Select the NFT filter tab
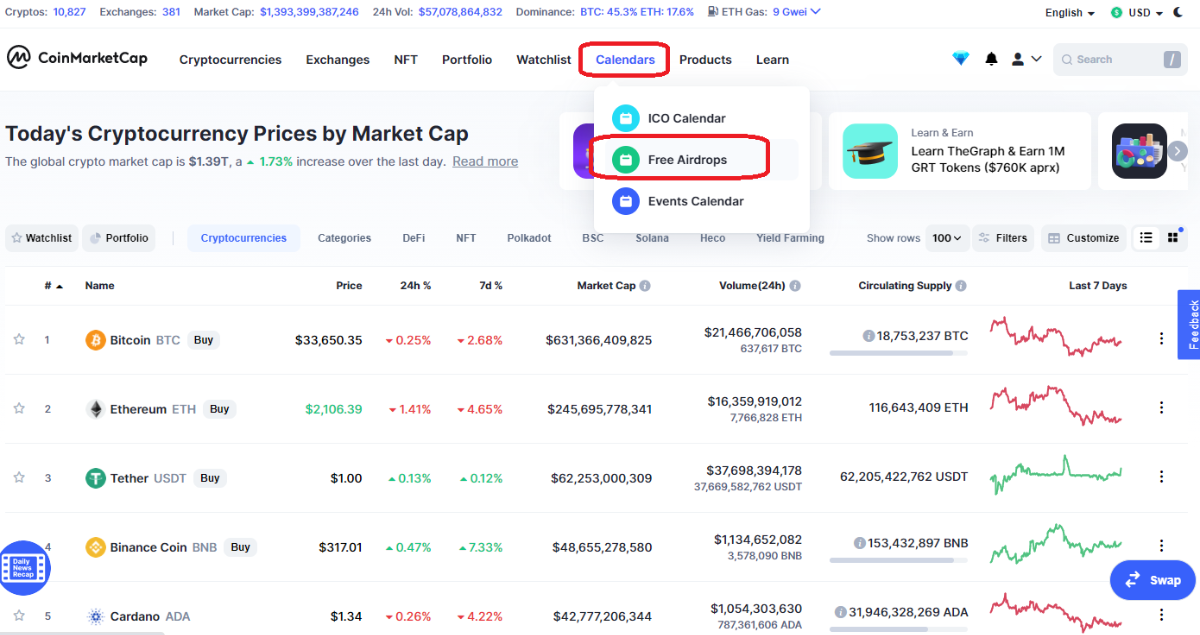 coord(466,238)
